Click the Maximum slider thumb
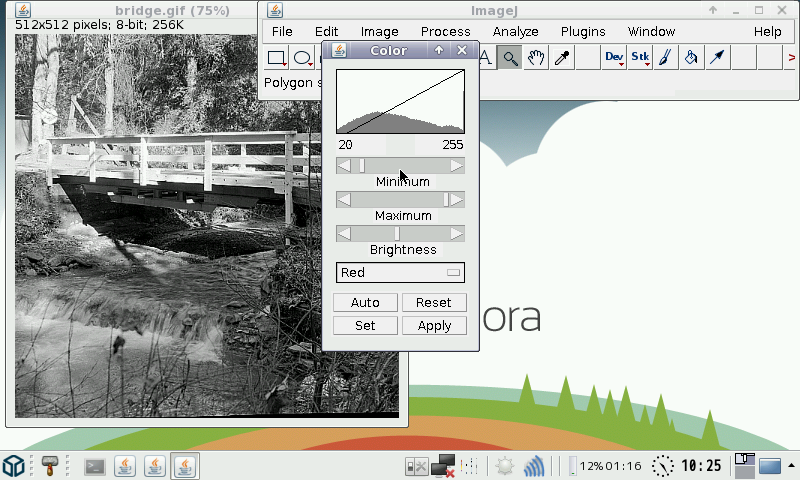 pos(446,199)
